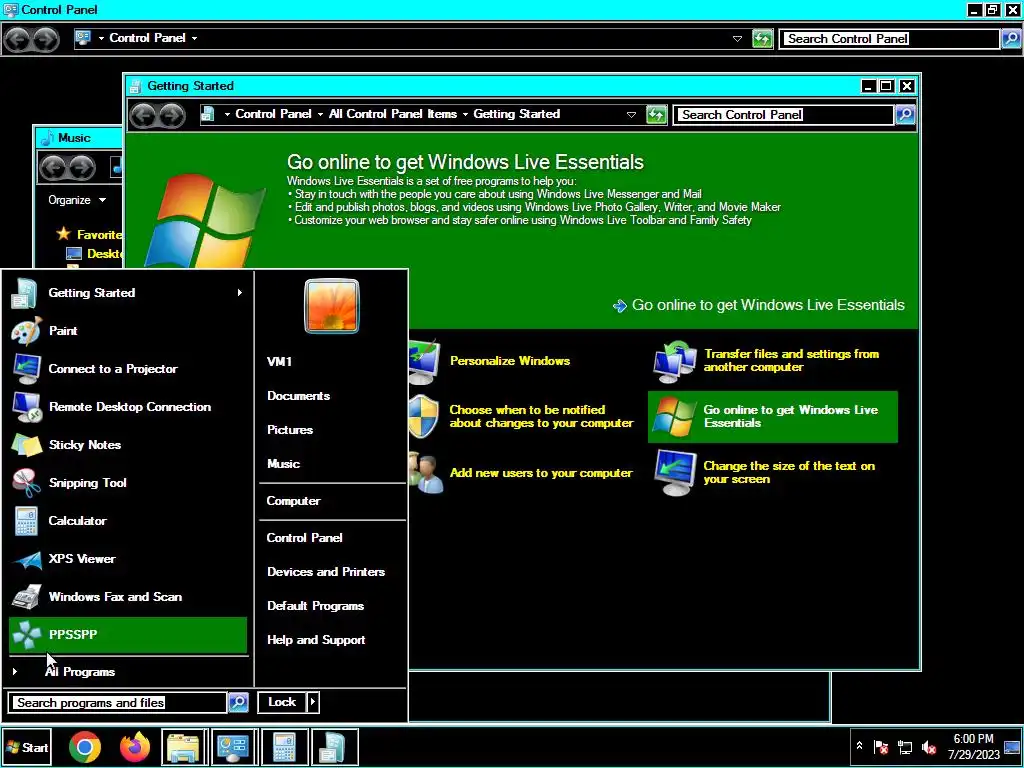Click the calculator taskbar button
Image resolution: width=1024 pixels, height=768 pixels.
coord(284,747)
